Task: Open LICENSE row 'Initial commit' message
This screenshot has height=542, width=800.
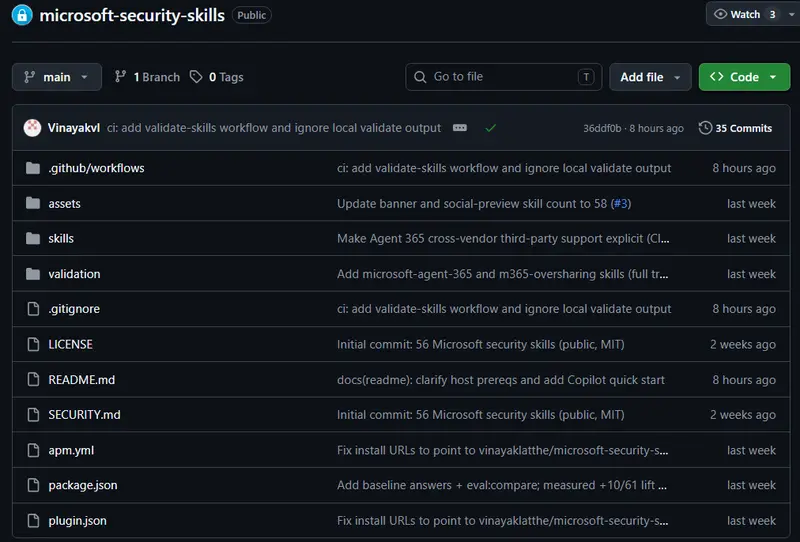Action: tap(481, 344)
